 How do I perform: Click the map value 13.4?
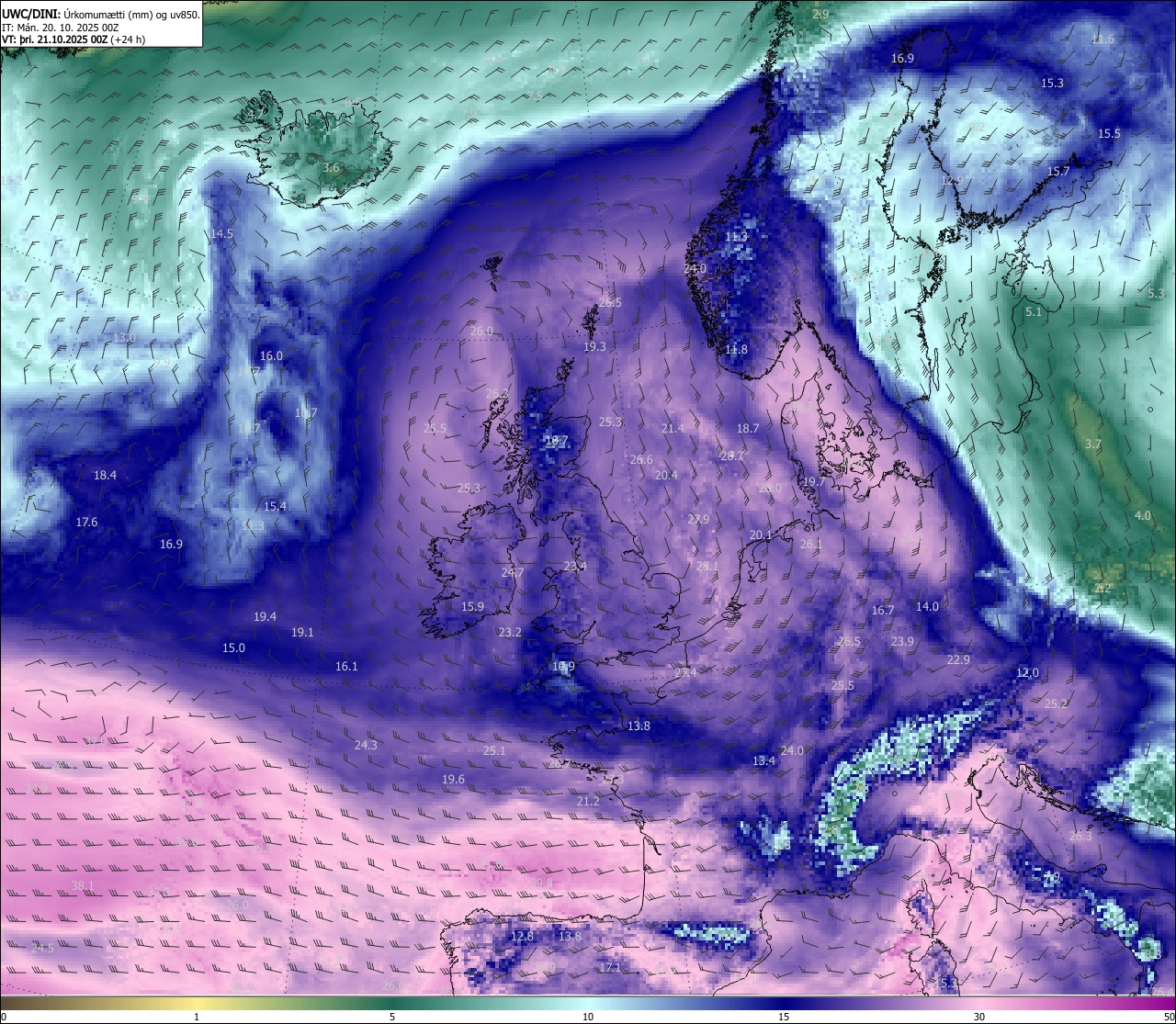(763, 761)
